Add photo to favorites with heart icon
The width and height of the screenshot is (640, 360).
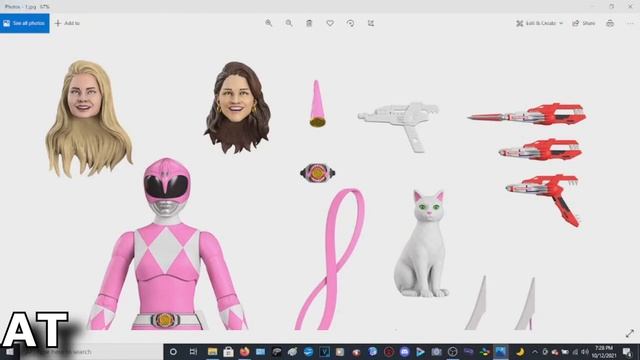[x=330, y=23]
